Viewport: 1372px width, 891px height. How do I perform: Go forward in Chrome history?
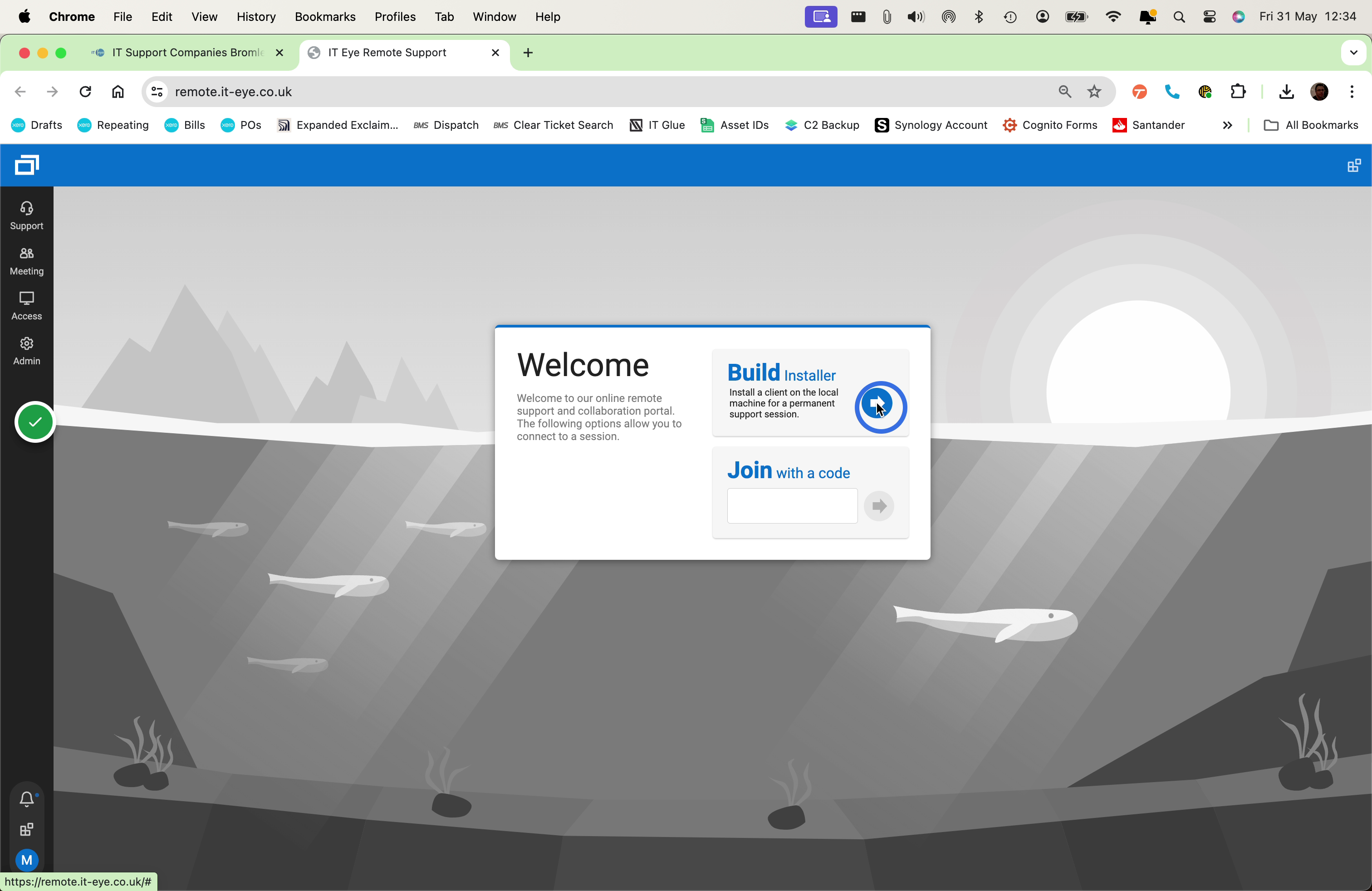(53, 92)
